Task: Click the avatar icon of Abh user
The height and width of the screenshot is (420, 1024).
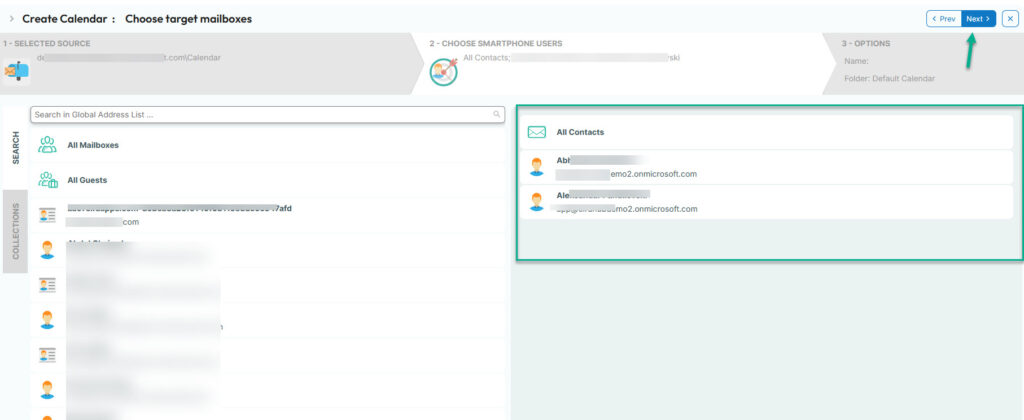Action: (x=537, y=167)
